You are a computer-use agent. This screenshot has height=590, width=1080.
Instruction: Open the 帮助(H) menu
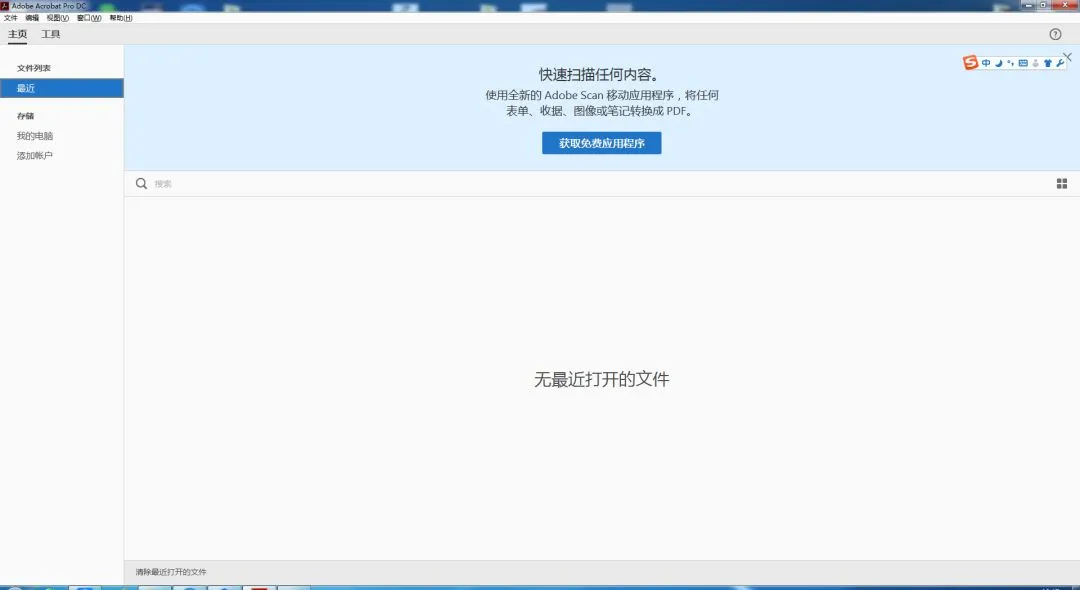pos(121,18)
